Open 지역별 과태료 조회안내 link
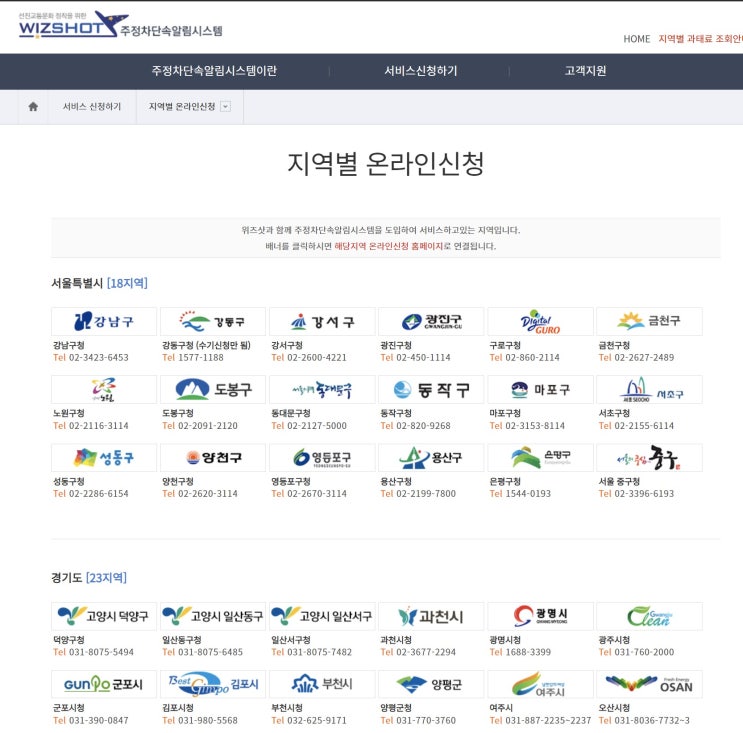 pyautogui.click(x=700, y=39)
